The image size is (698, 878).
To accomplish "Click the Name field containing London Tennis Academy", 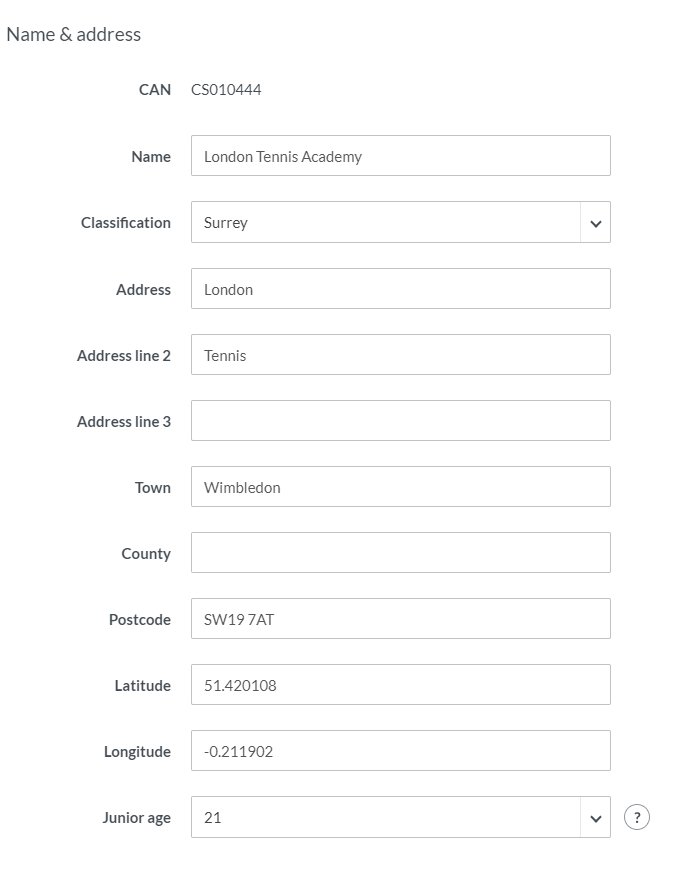I will point(400,156).
